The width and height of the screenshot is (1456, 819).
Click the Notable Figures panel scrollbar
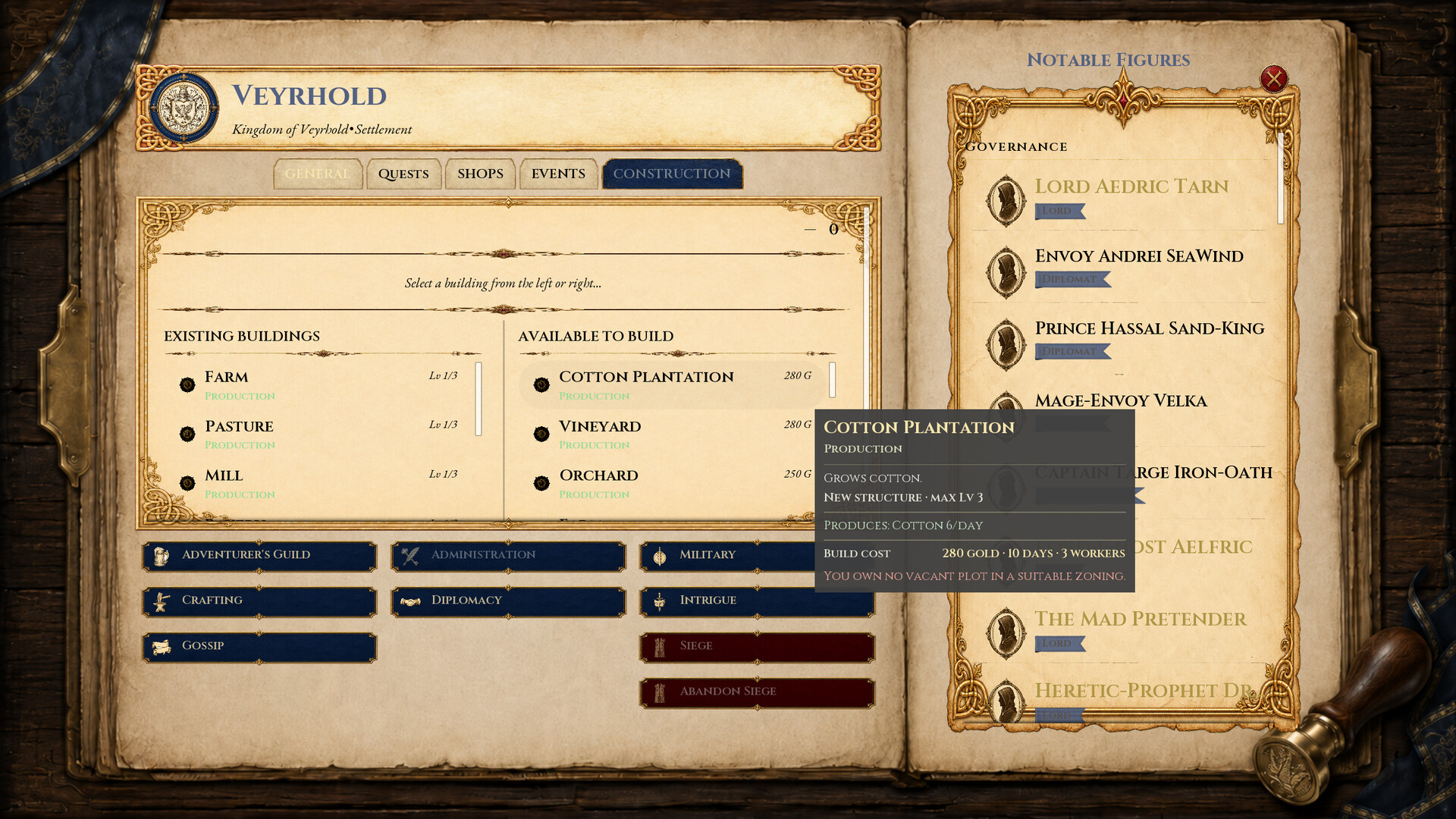point(1280,179)
